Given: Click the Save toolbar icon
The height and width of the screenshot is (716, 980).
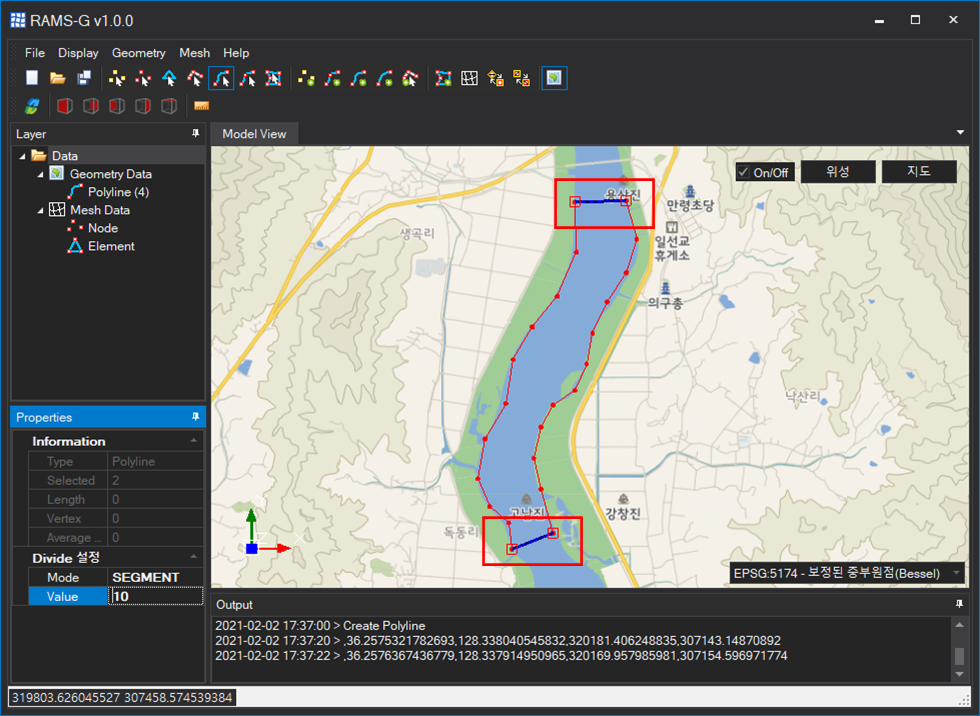Looking at the screenshot, I should (84, 78).
